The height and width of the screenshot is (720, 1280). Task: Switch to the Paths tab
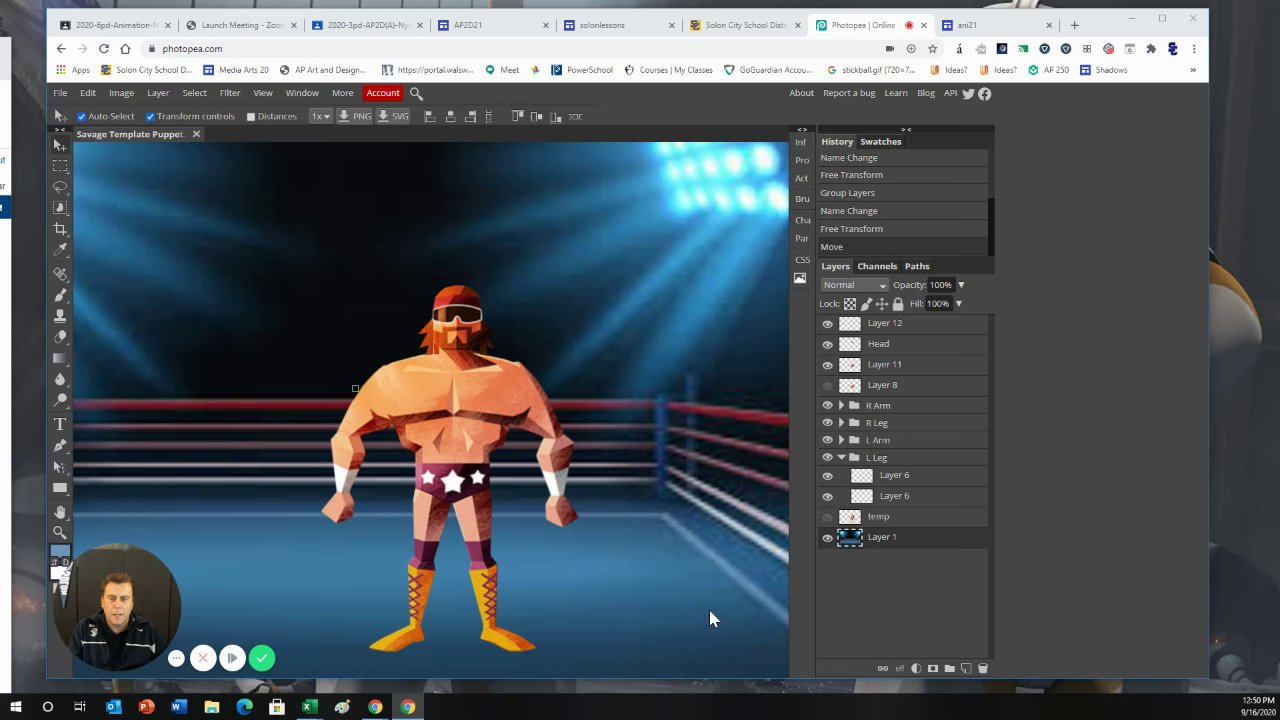tap(917, 266)
